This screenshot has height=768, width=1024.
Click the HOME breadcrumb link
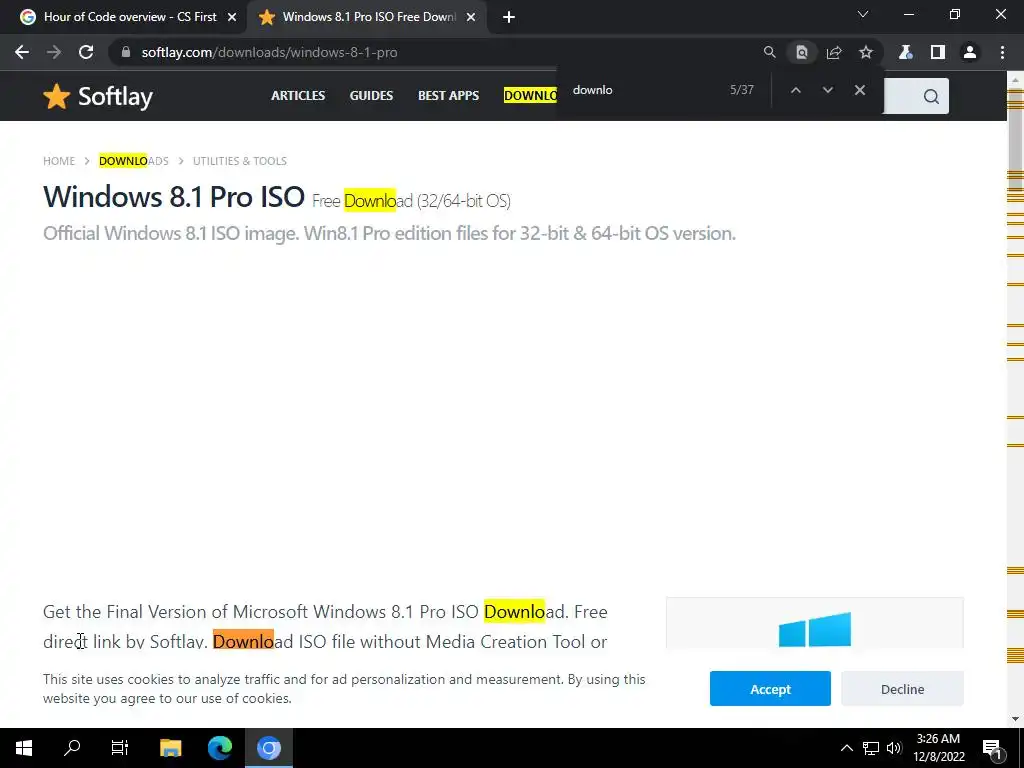click(x=59, y=161)
